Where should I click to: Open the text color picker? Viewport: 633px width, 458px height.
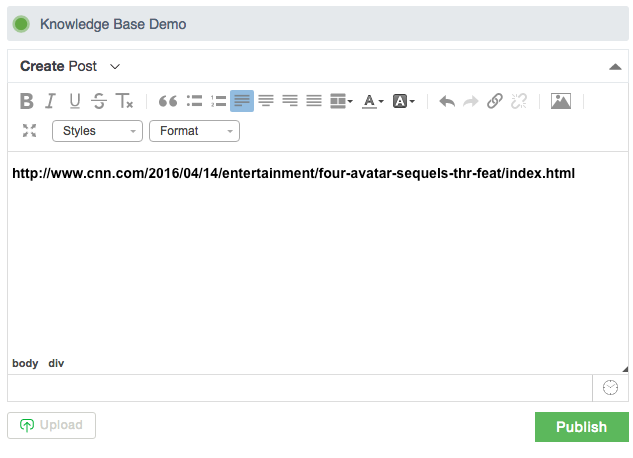[x=372, y=101]
